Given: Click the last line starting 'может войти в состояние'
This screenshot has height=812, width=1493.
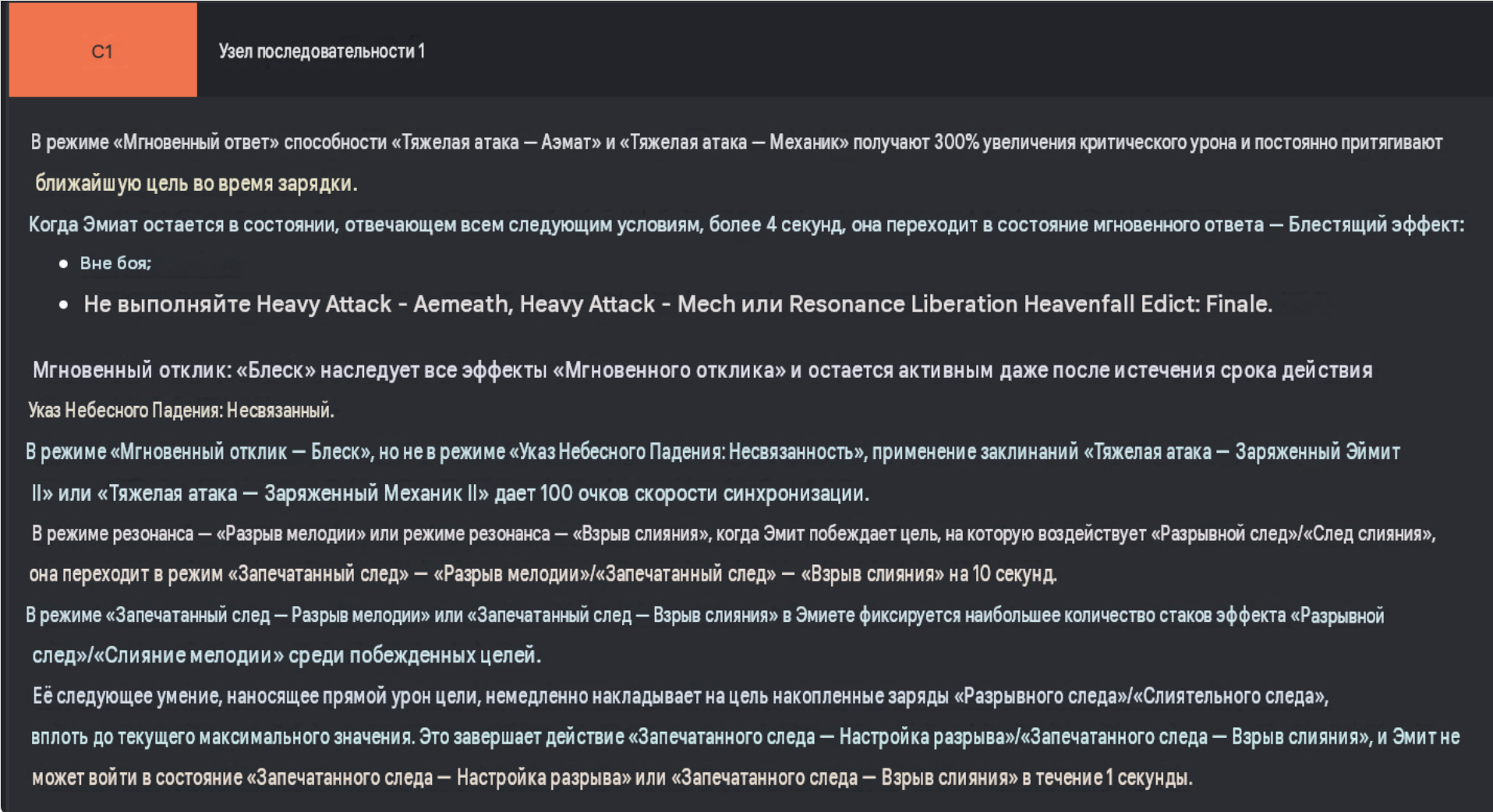Looking at the screenshot, I should click(612, 778).
